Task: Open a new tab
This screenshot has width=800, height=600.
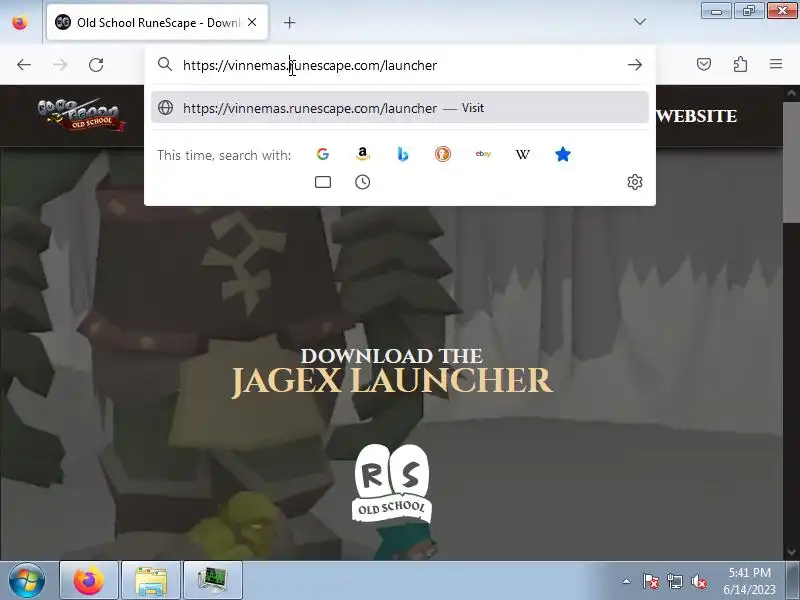Action: (289, 22)
